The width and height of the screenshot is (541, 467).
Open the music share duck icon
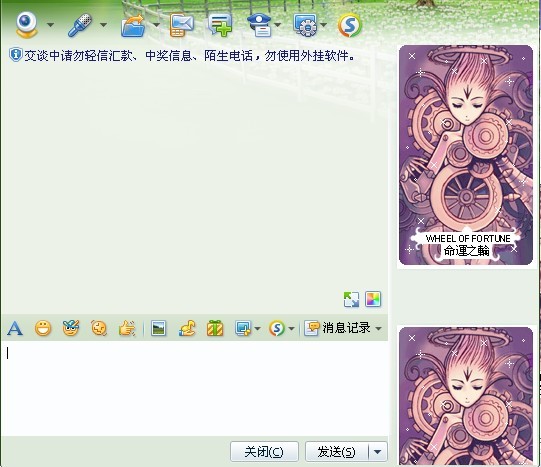[187, 328]
